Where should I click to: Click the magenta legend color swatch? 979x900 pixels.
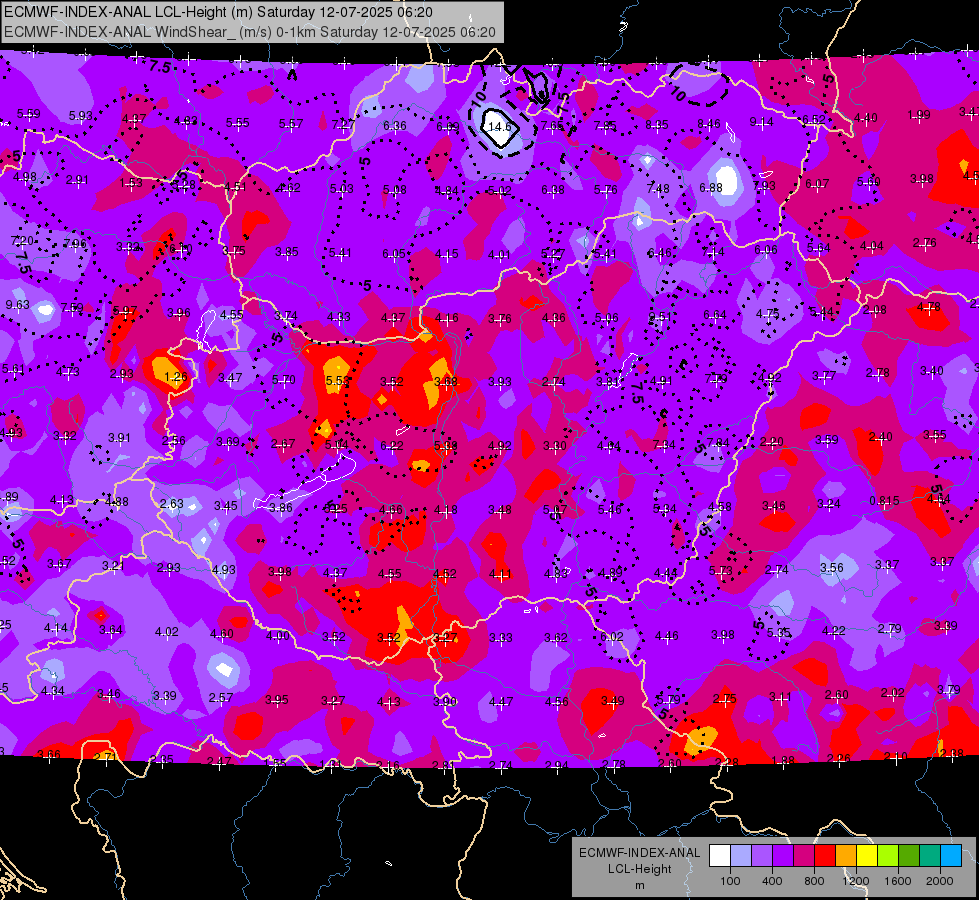coord(804,856)
